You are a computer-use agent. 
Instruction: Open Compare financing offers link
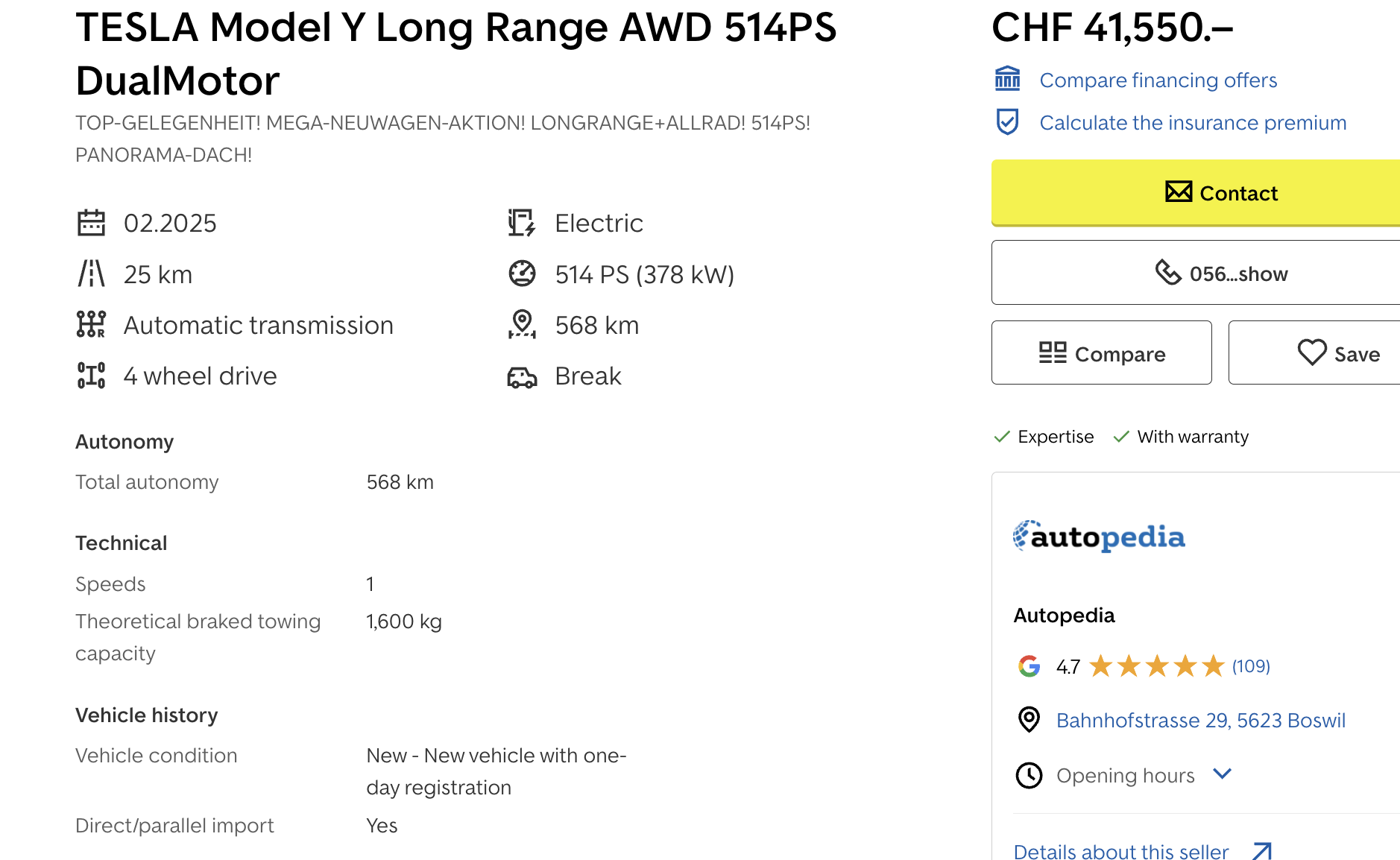click(1158, 80)
